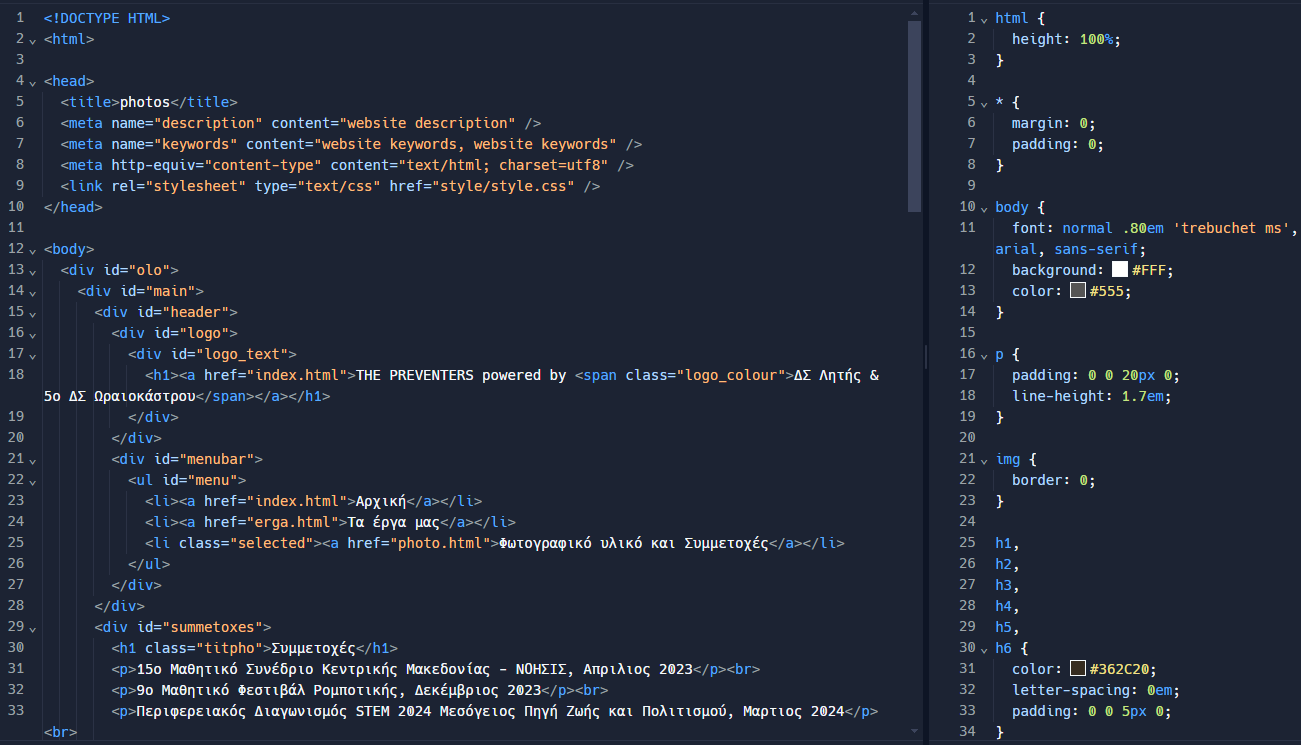Place the cursor in the <title> text "photos"
The width and height of the screenshot is (1301, 745).
coord(145,102)
